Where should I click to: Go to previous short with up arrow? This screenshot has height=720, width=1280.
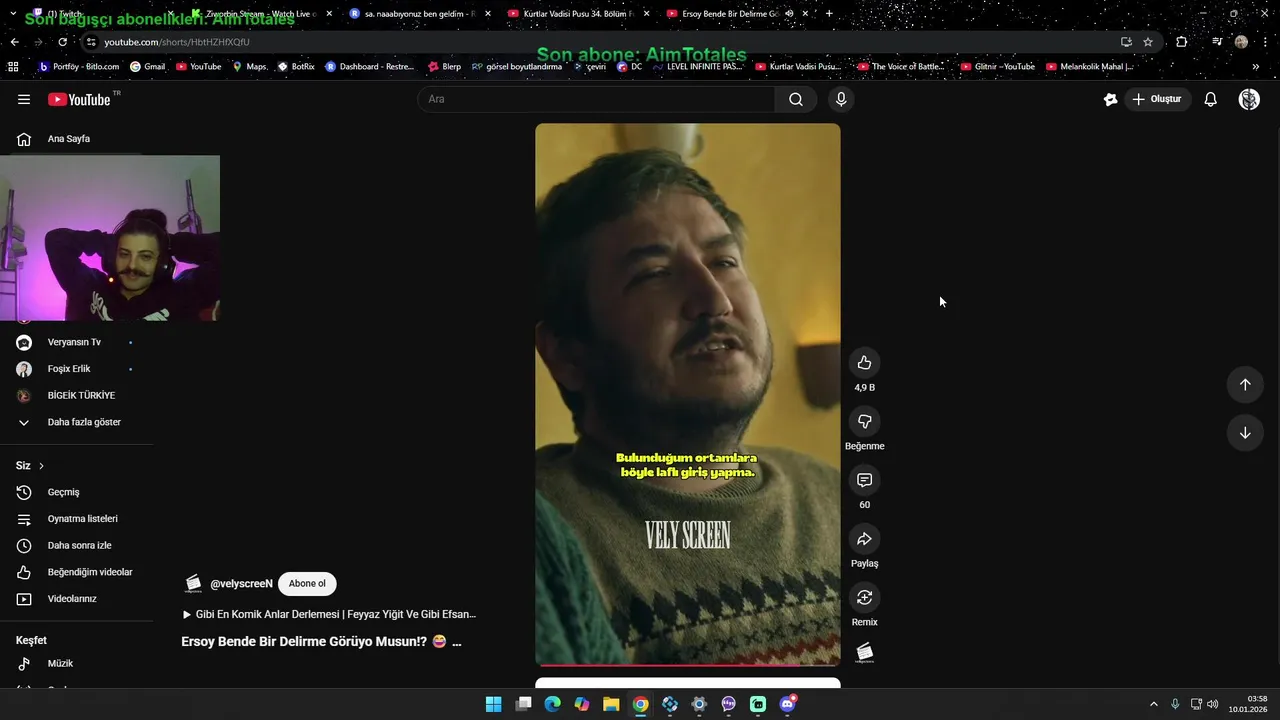(x=1245, y=385)
